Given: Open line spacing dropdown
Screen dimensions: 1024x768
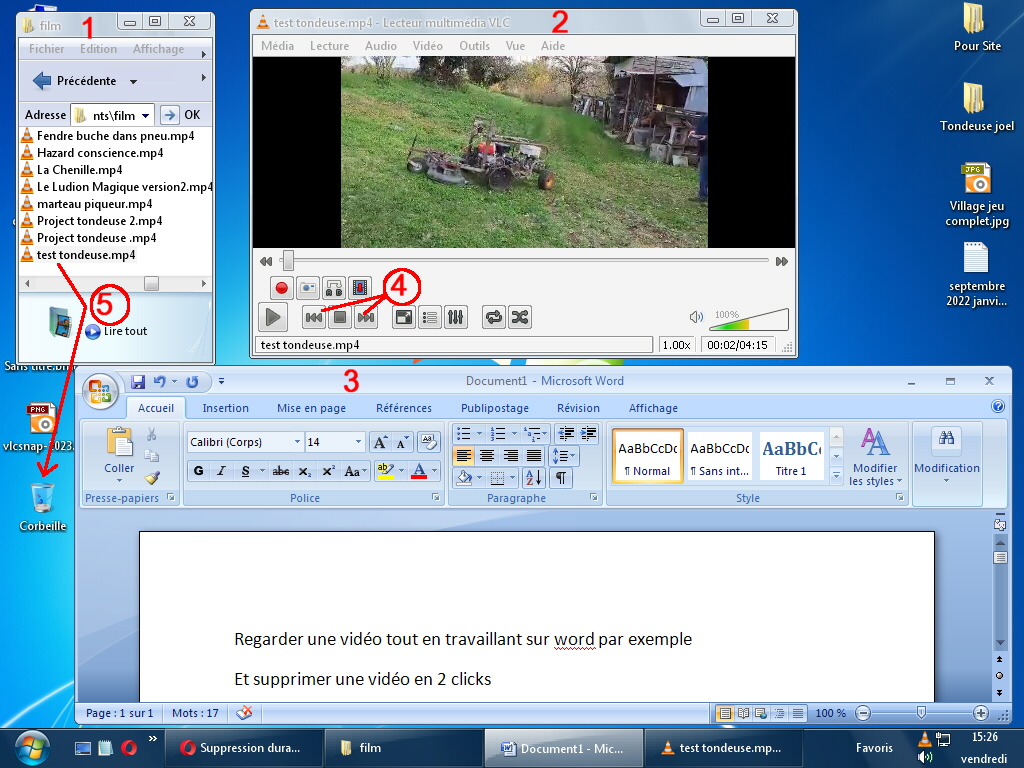Looking at the screenshot, I should 564,456.
